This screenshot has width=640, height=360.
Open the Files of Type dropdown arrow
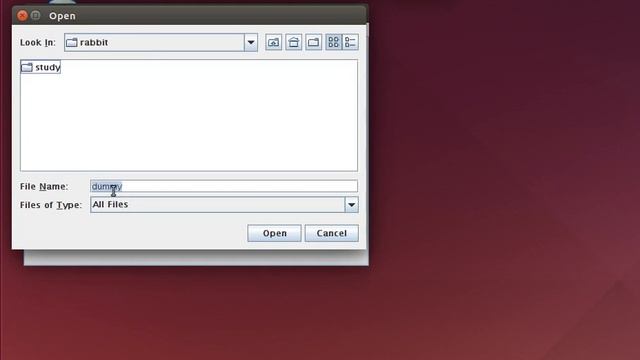click(x=351, y=205)
